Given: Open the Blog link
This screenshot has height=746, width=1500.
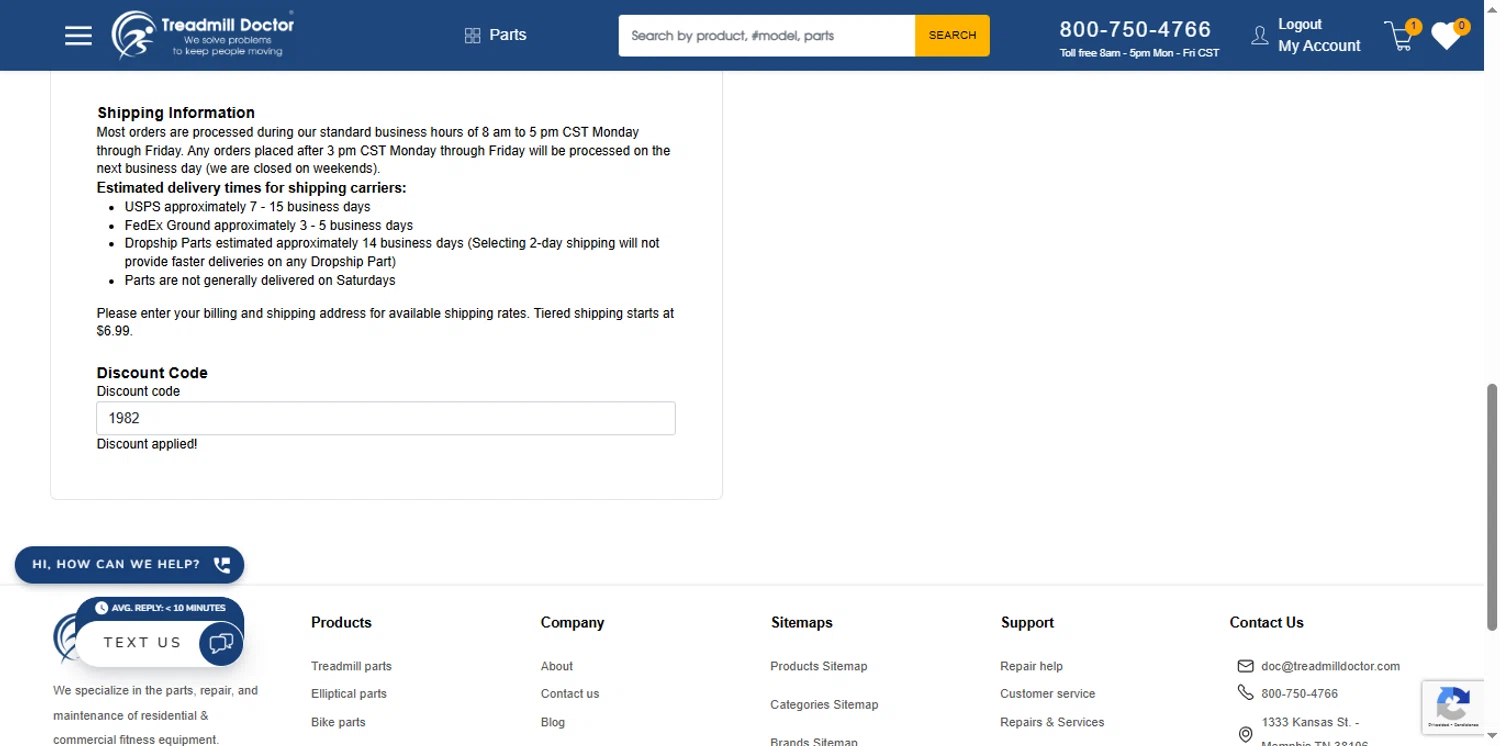Looking at the screenshot, I should pos(553,722).
